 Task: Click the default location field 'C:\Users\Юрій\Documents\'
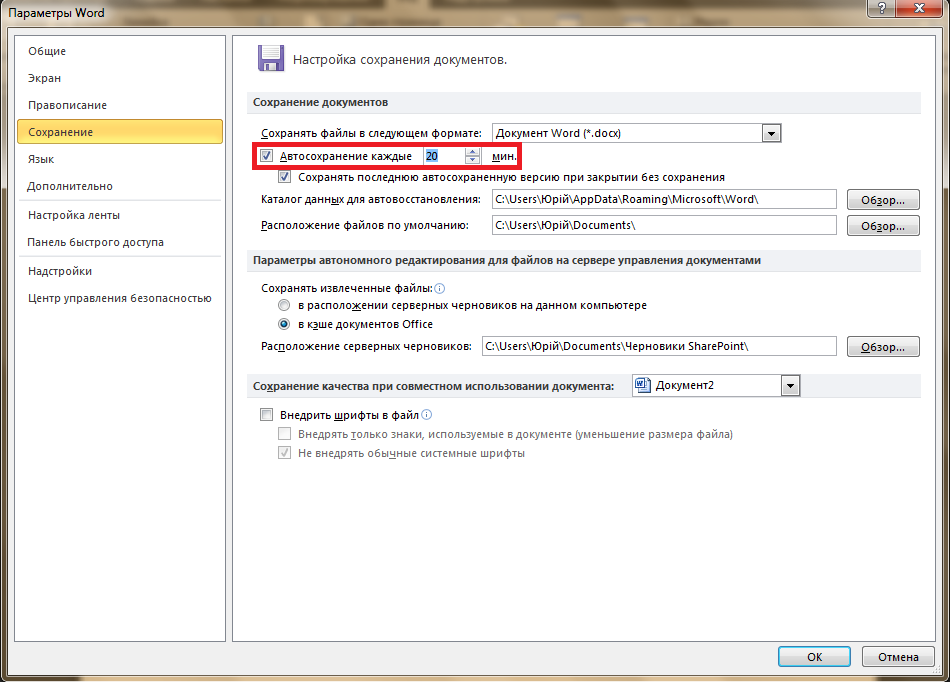pos(664,225)
